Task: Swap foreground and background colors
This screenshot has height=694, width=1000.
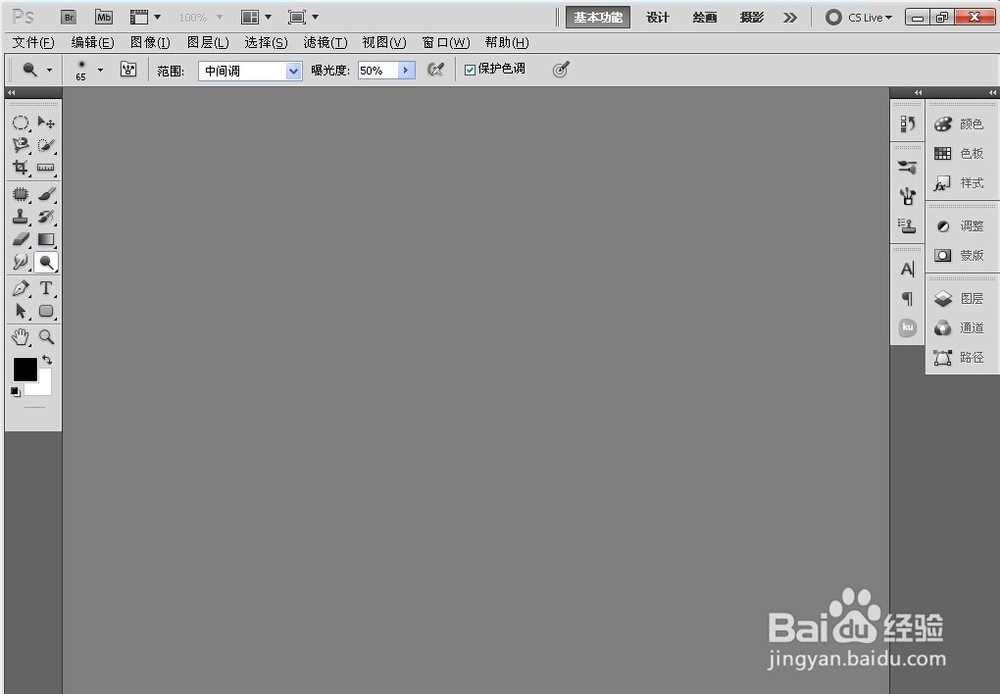Action: click(47, 360)
